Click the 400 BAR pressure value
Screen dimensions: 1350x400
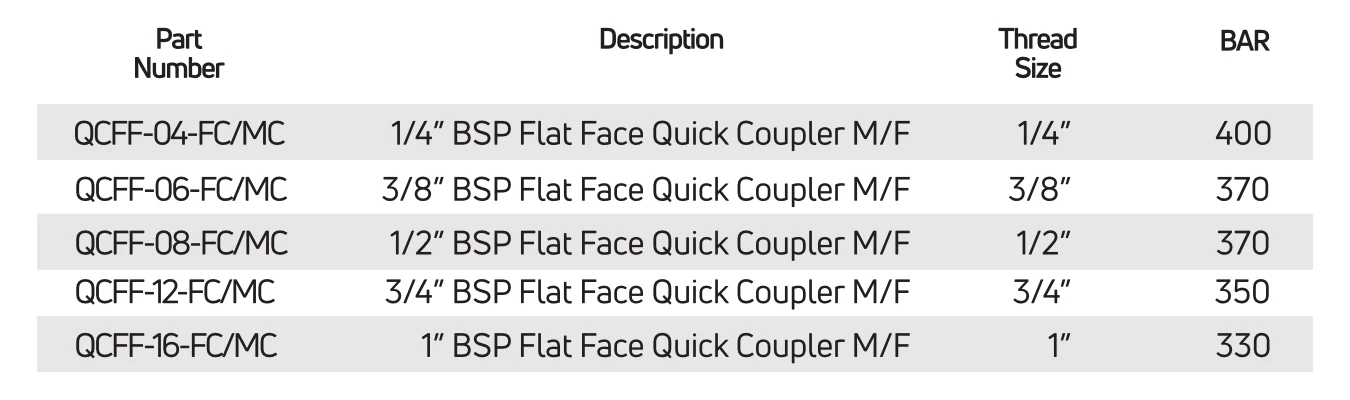click(x=1243, y=133)
